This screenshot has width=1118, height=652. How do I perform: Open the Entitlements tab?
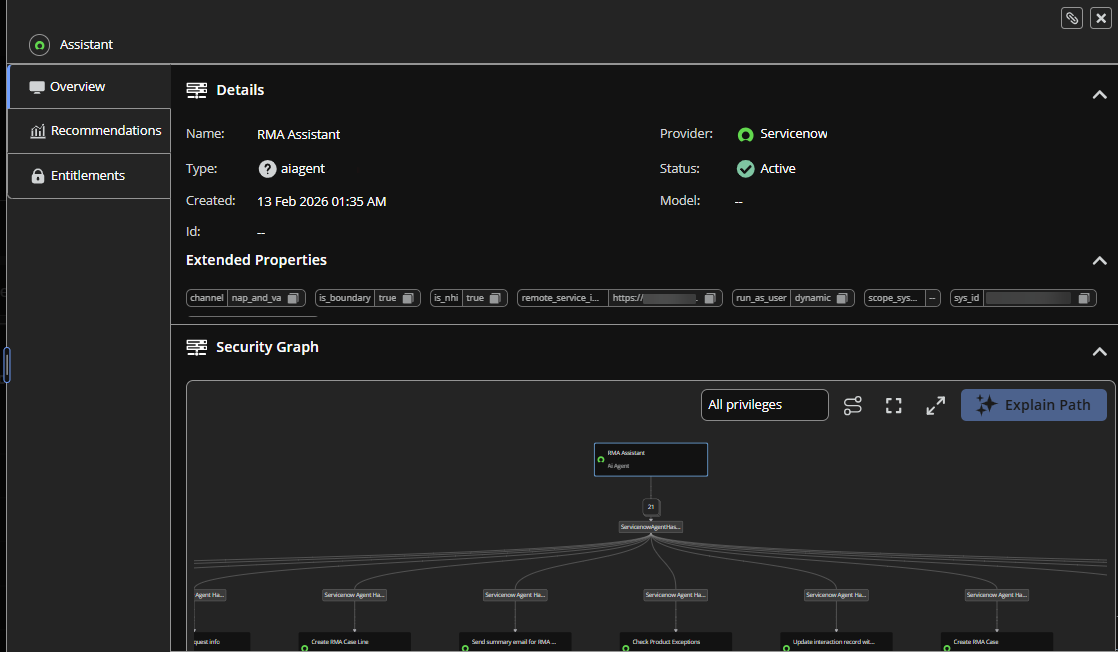point(89,175)
